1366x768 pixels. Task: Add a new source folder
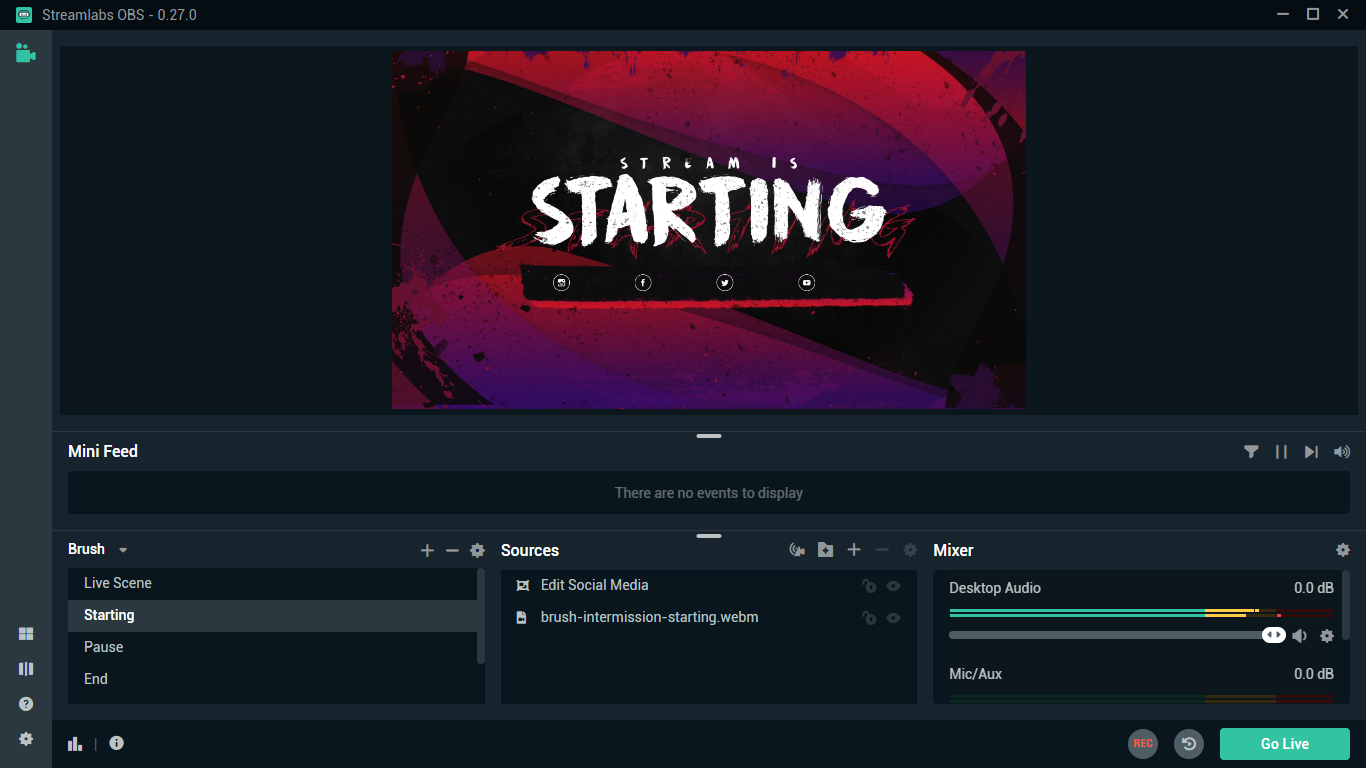pos(825,550)
